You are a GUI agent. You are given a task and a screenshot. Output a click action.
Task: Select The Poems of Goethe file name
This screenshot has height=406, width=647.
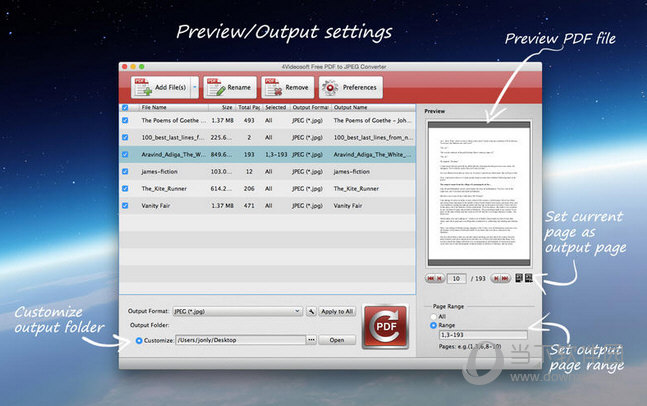(x=173, y=120)
